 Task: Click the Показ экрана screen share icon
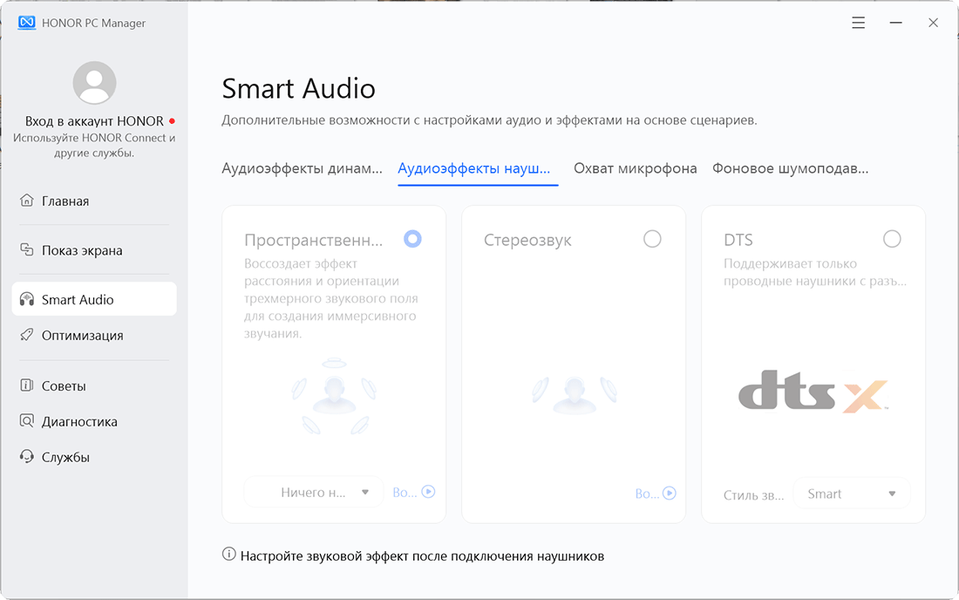coord(26,250)
